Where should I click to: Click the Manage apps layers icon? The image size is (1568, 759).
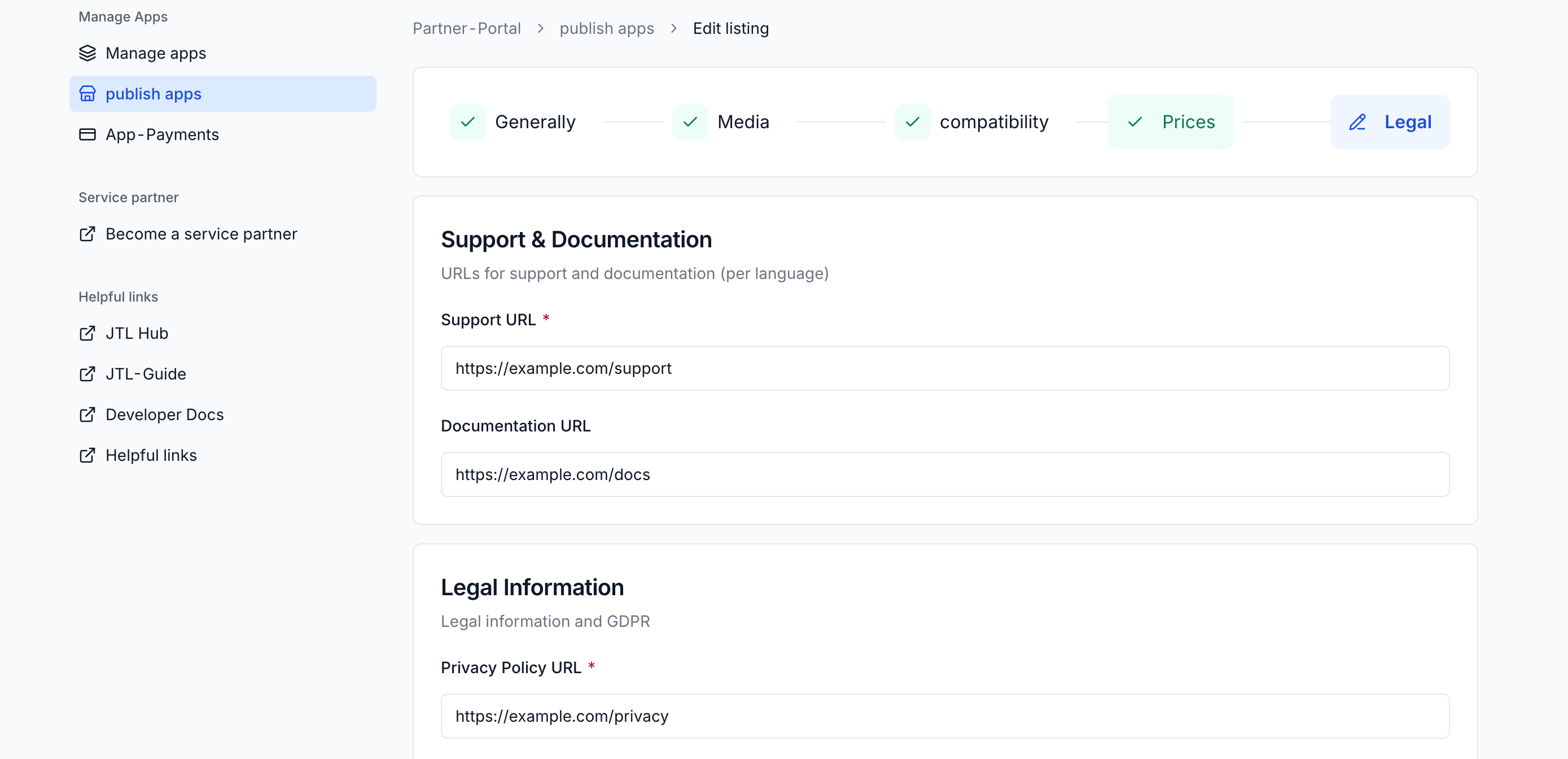click(87, 53)
